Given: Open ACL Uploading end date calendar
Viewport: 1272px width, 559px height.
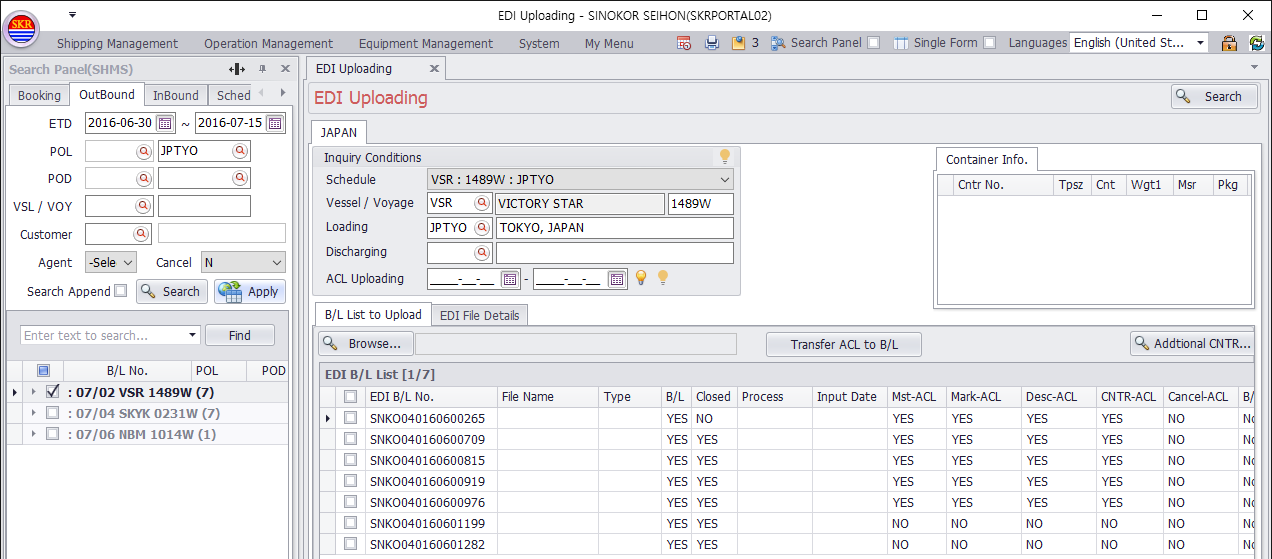Looking at the screenshot, I should tap(617, 279).
